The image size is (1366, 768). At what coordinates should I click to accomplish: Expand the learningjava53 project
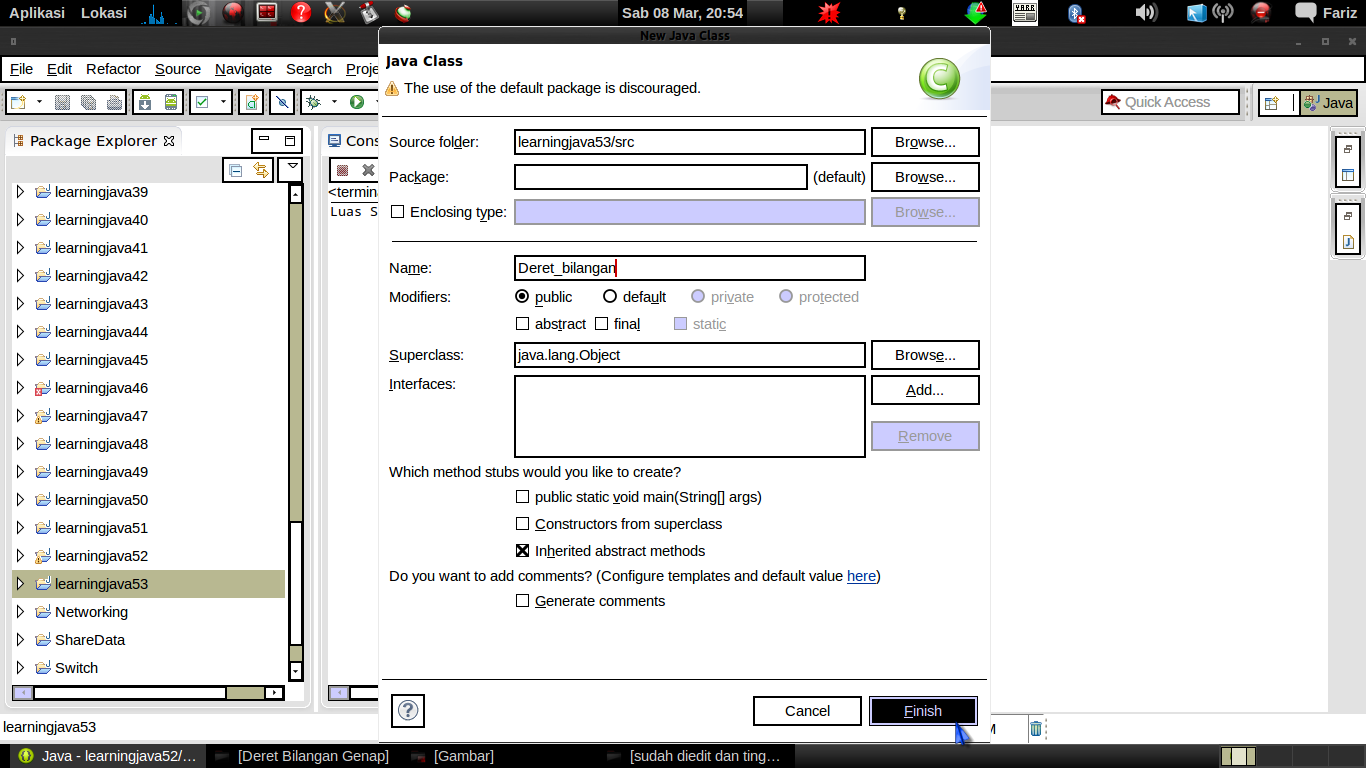tap(20, 584)
